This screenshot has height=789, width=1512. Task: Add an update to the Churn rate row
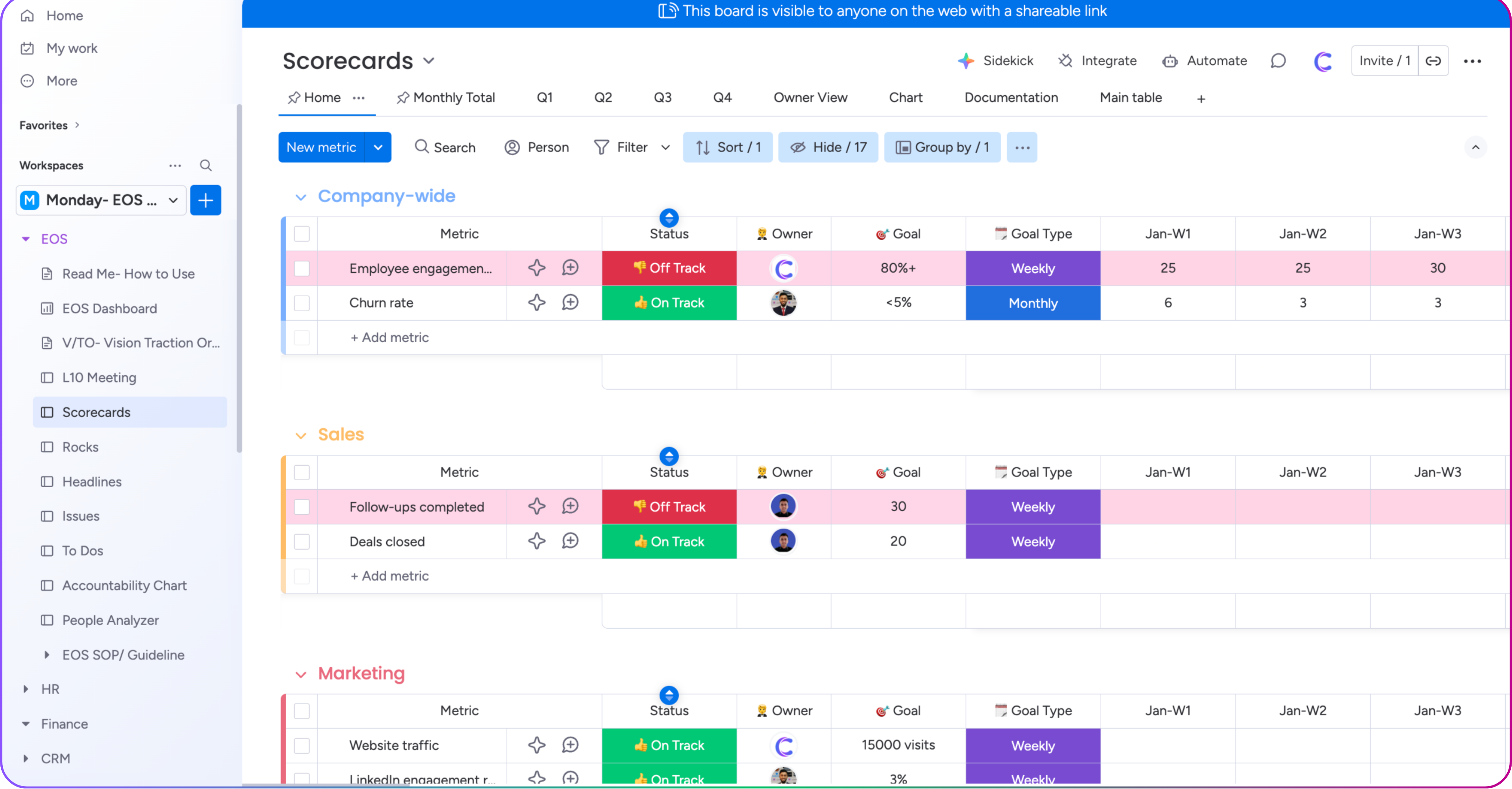(x=570, y=303)
